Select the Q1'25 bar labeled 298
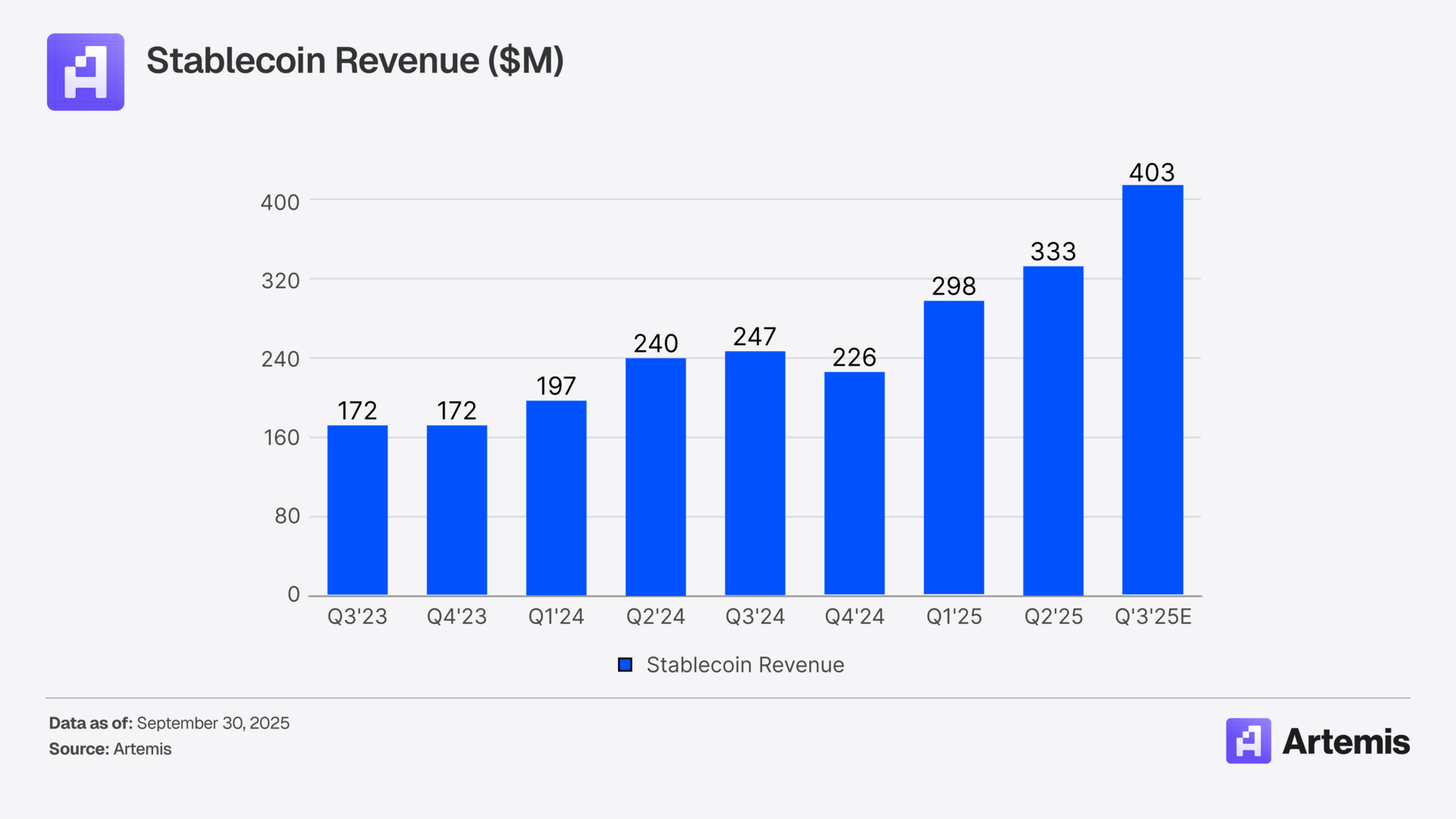1456x819 pixels. coord(953,447)
